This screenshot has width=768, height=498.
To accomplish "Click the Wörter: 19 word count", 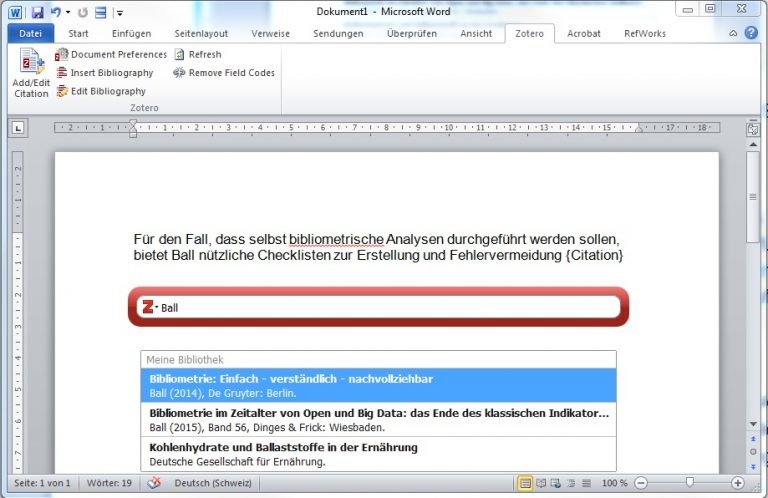I will pyautogui.click(x=109, y=483).
